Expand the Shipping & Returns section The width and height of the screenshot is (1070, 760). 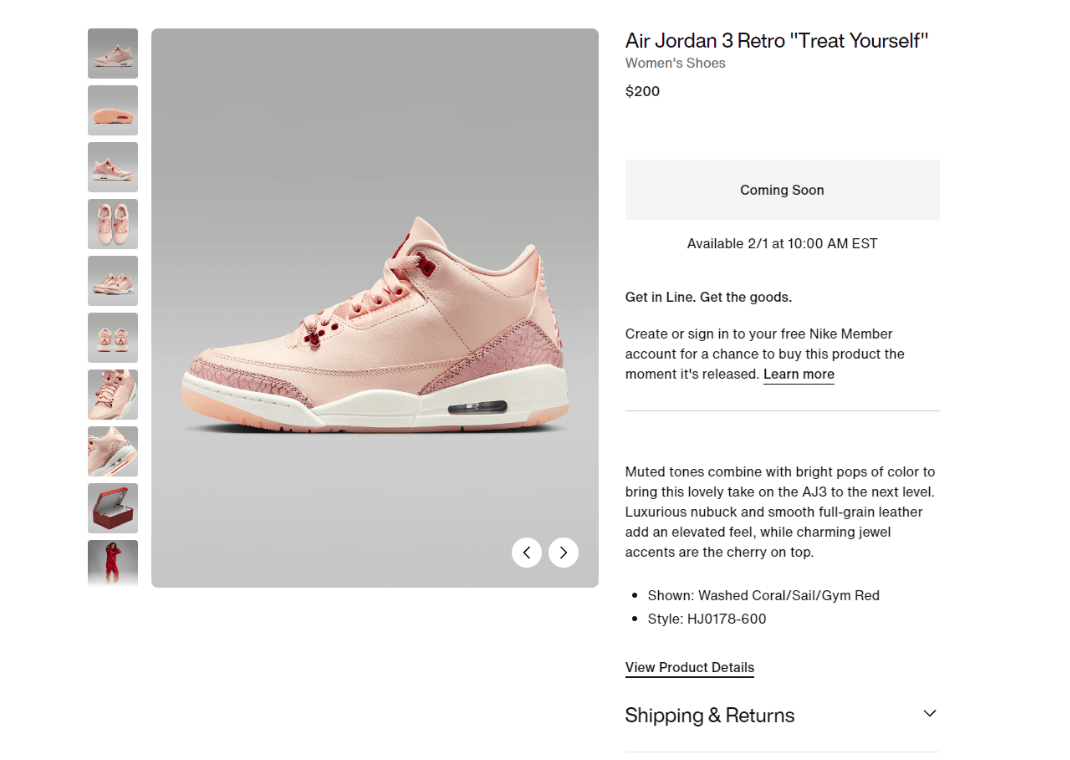coord(929,714)
